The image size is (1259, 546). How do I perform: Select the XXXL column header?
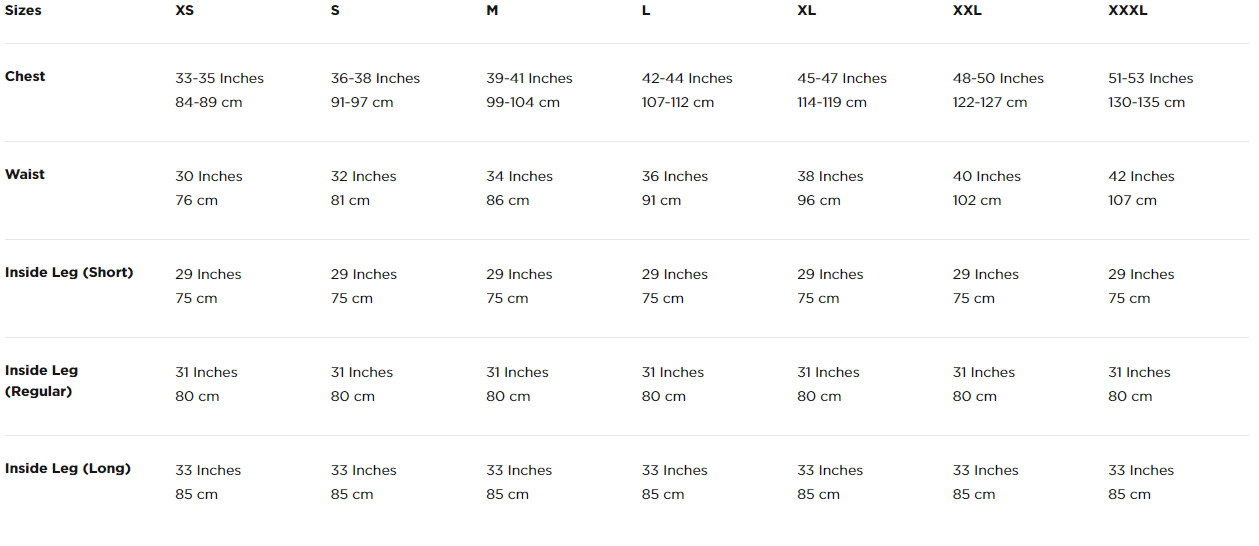click(1128, 10)
